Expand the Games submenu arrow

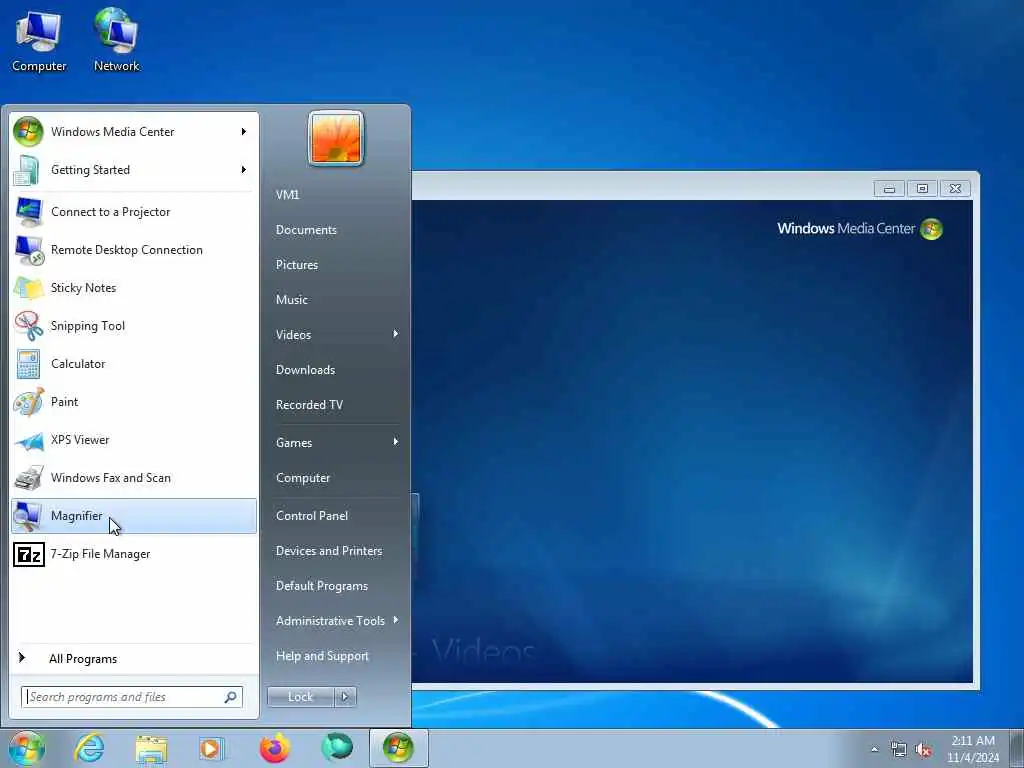[395, 442]
